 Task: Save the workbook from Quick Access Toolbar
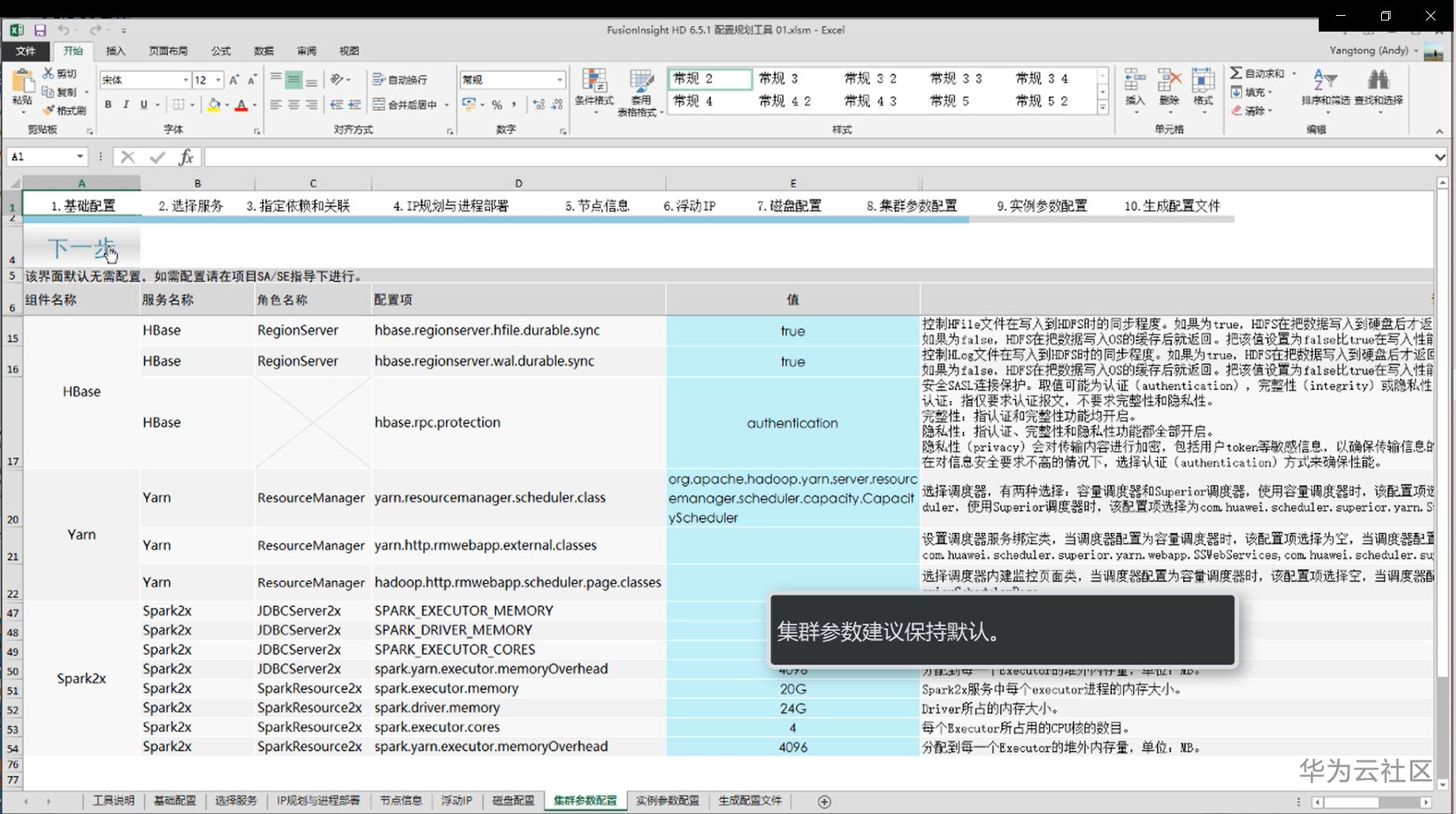[x=39, y=30]
